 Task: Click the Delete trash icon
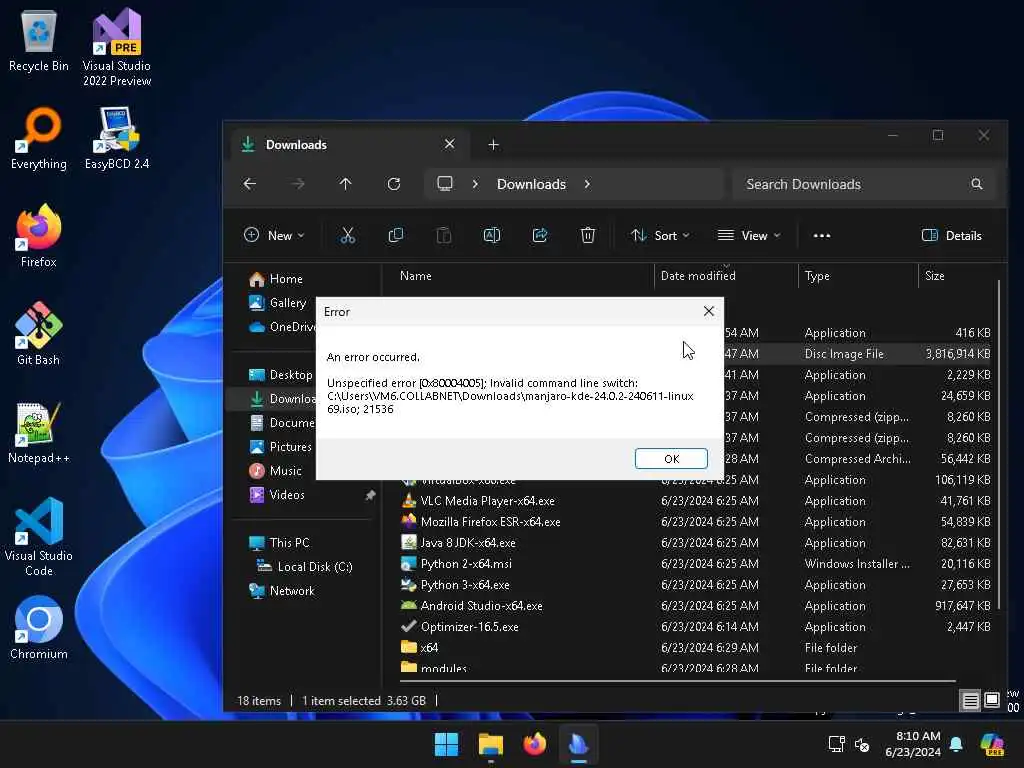coord(588,235)
